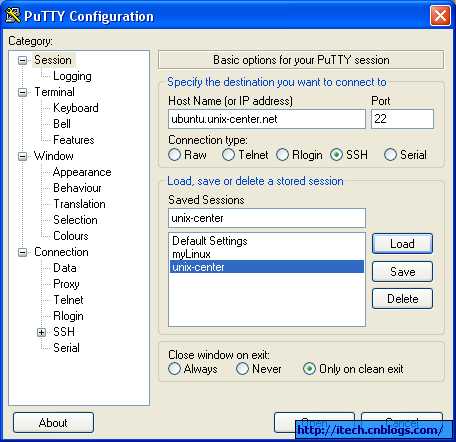This screenshot has height=442, width=456.
Task: Open the SSH category in tree
Action: [x=64, y=332]
